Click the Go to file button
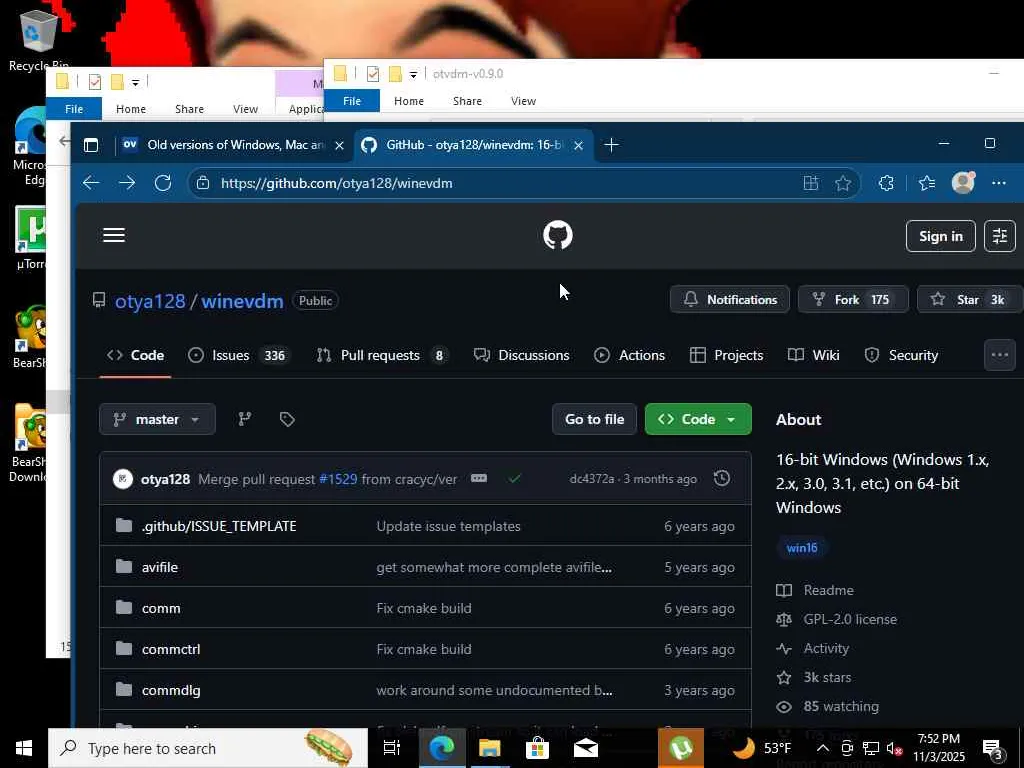The width and height of the screenshot is (1024, 768). 594,419
